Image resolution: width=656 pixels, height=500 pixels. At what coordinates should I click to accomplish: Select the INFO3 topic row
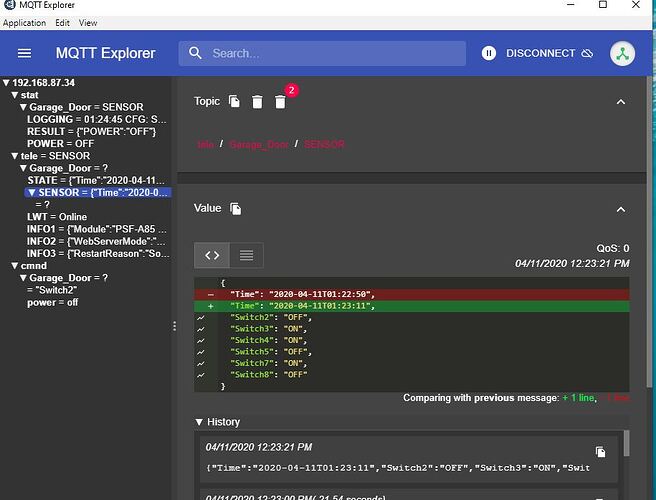(98, 254)
